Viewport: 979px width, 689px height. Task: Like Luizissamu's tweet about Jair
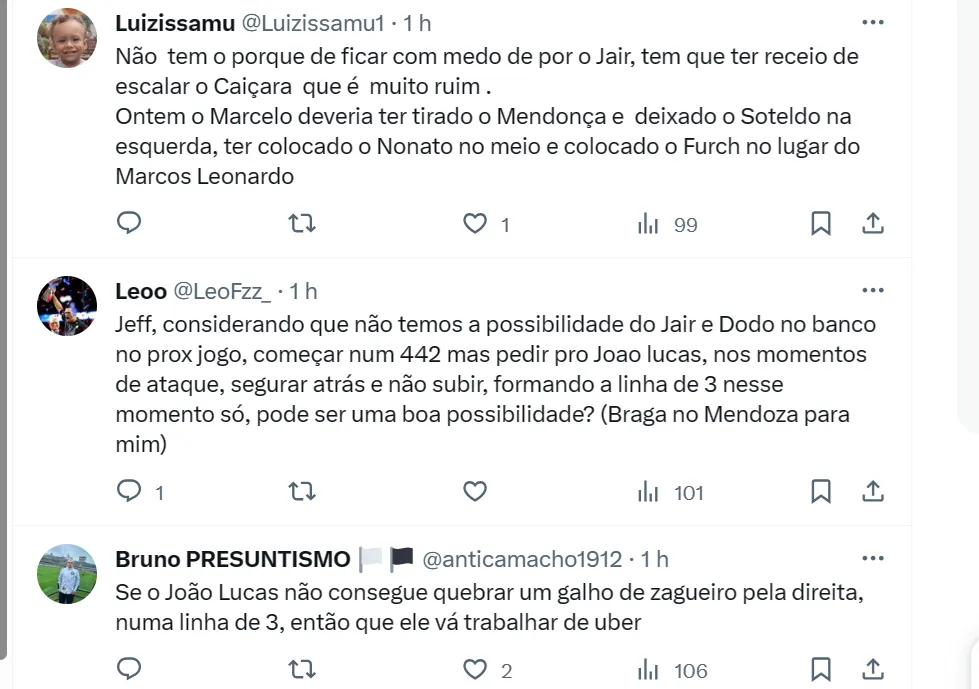tap(475, 224)
